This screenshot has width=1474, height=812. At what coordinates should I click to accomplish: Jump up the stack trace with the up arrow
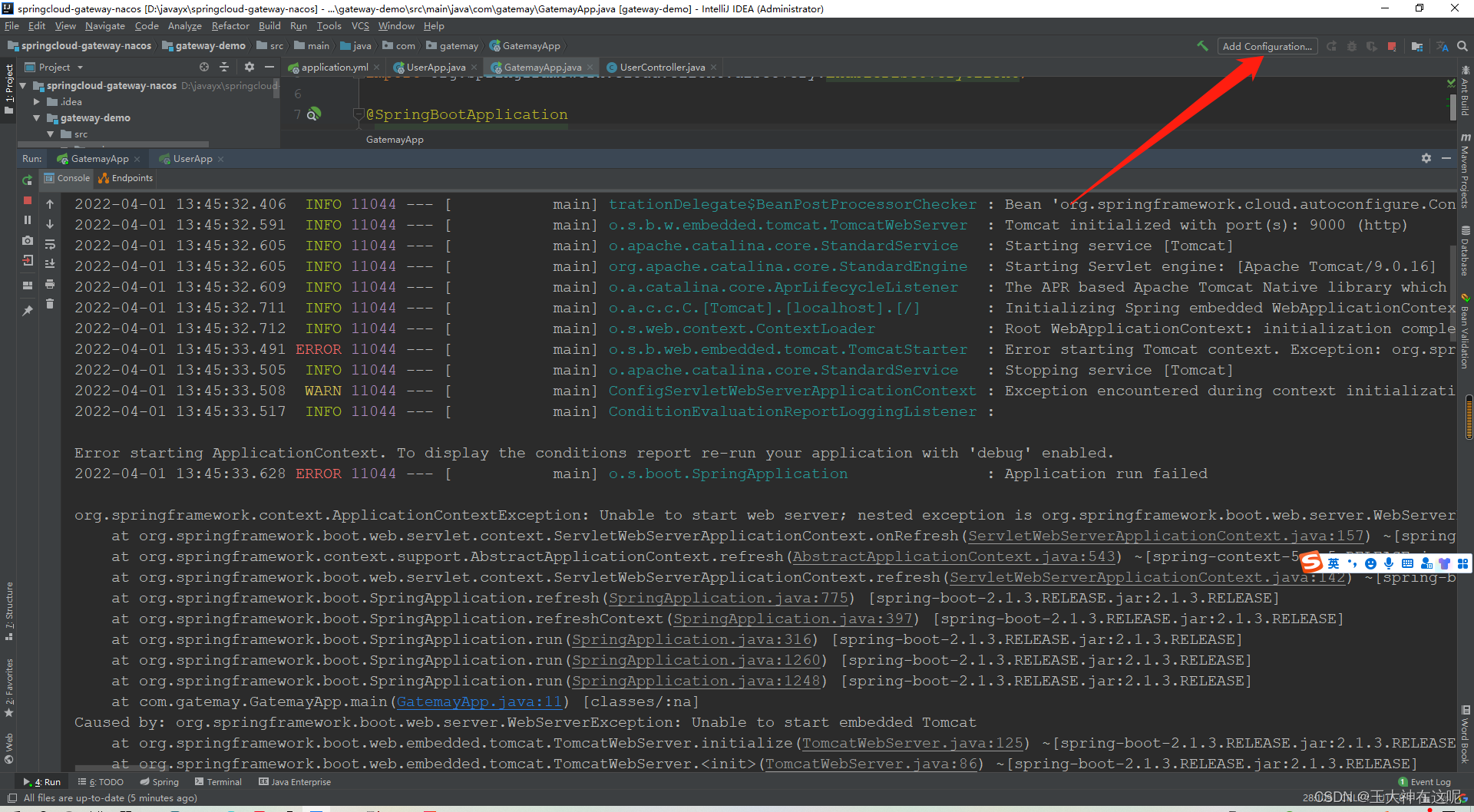pyautogui.click(x=50, y=204)
